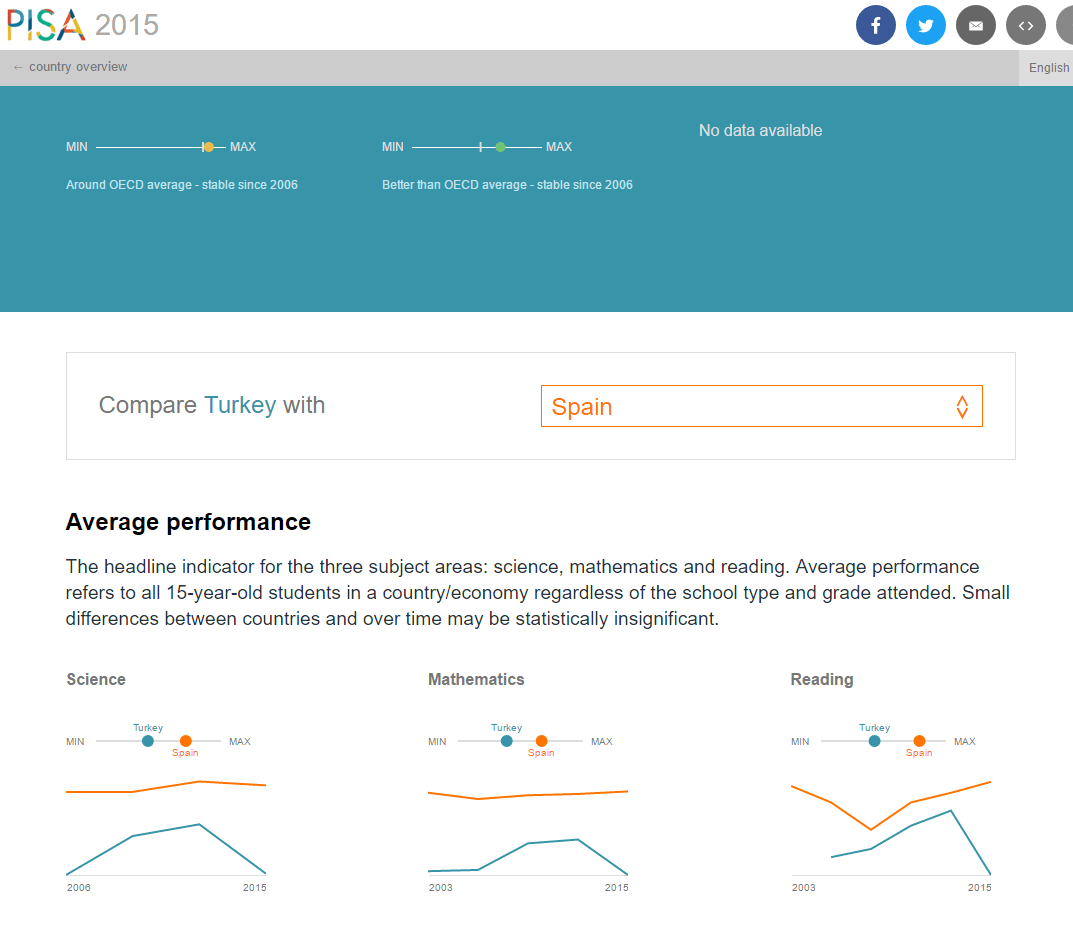Viewport: 1073px width, 927px height.
Task: Click the Facebook share icon
Action: tap(875, 25)
